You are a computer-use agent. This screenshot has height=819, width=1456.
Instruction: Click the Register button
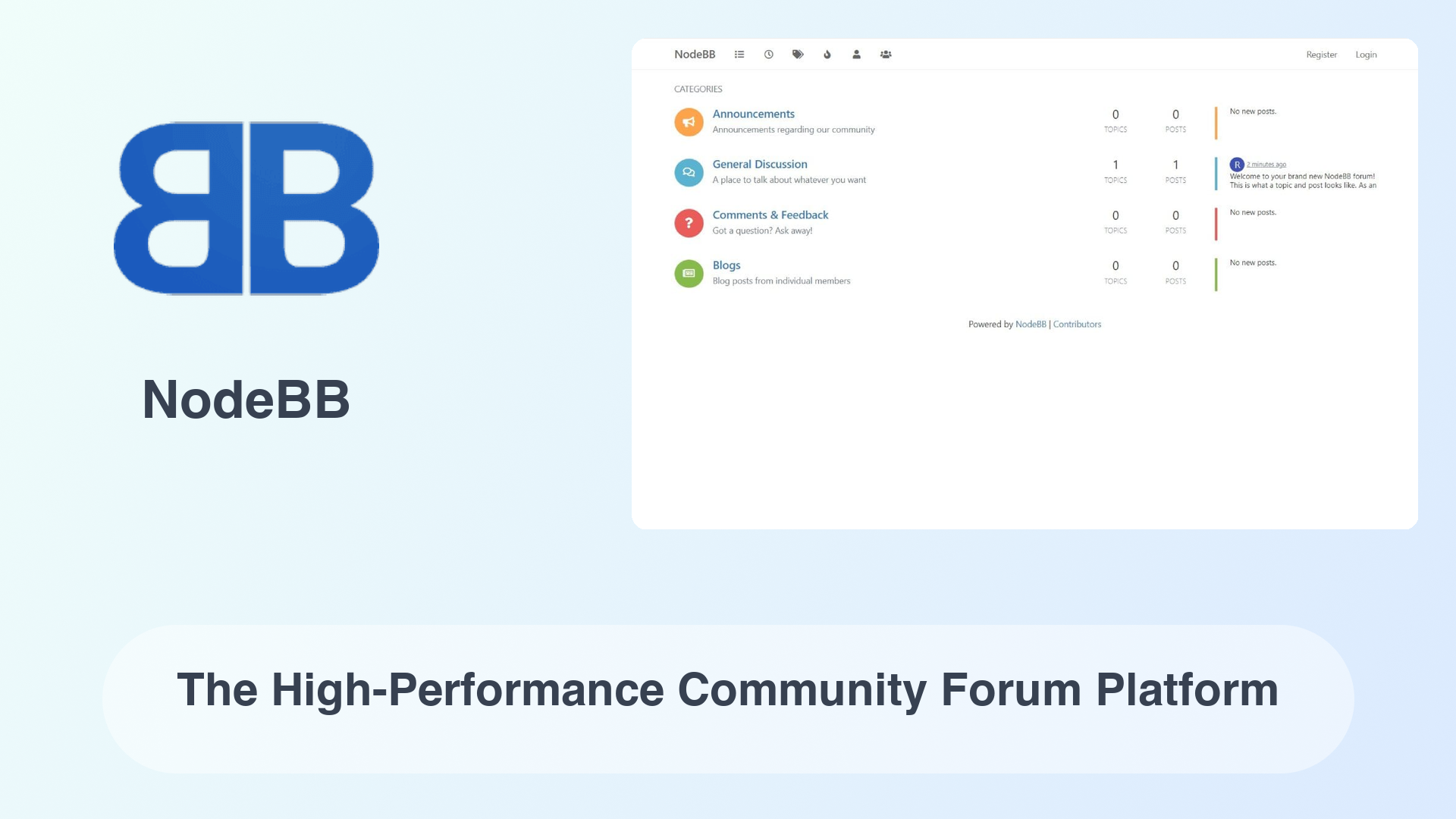(1321, 54)
